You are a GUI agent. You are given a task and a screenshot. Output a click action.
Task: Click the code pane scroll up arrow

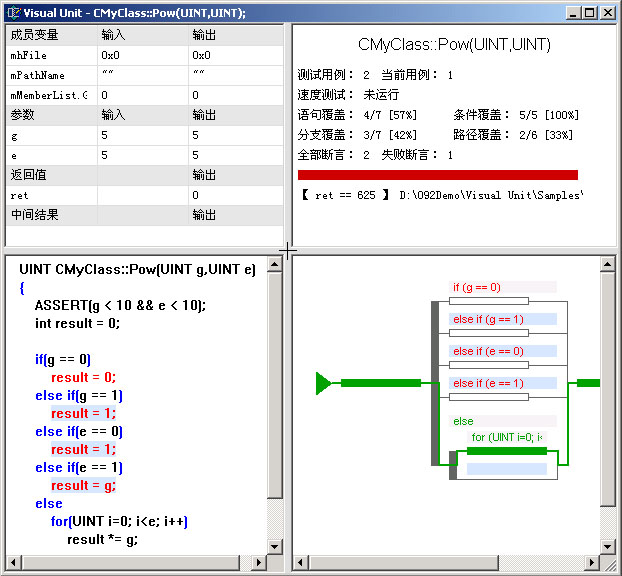pyautogui.click(x=275, y=265)
